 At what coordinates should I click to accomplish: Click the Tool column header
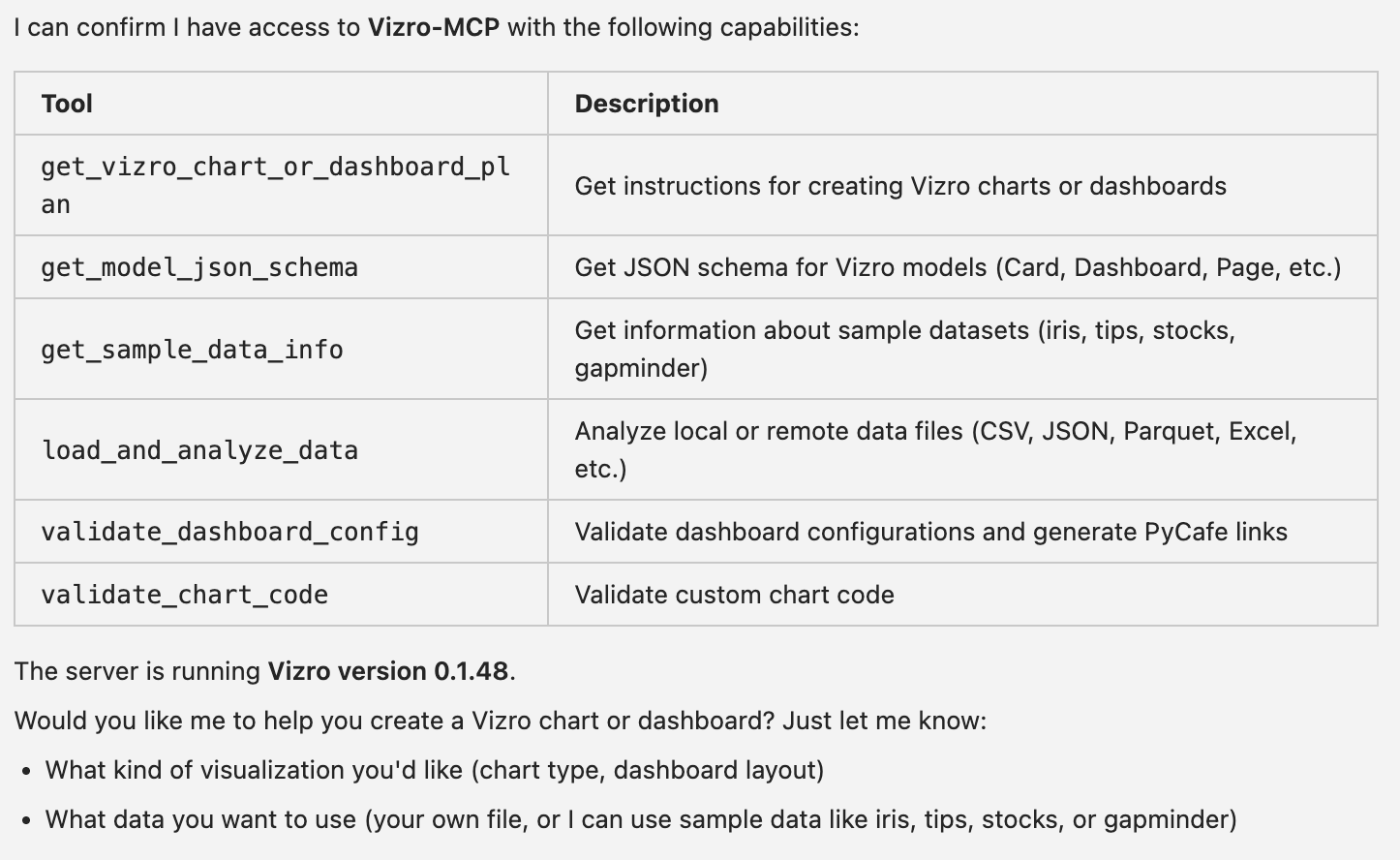point(67,104)
